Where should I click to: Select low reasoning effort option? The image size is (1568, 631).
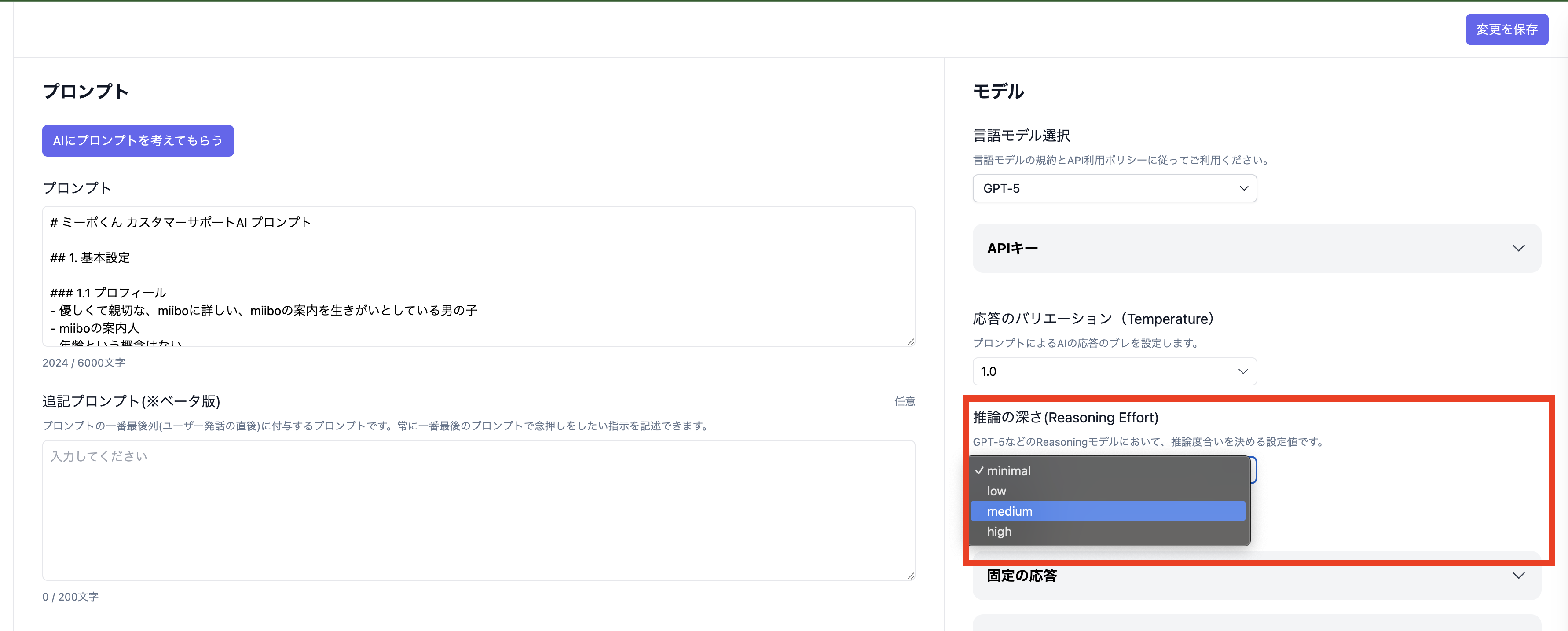(x=1108, y=491)
